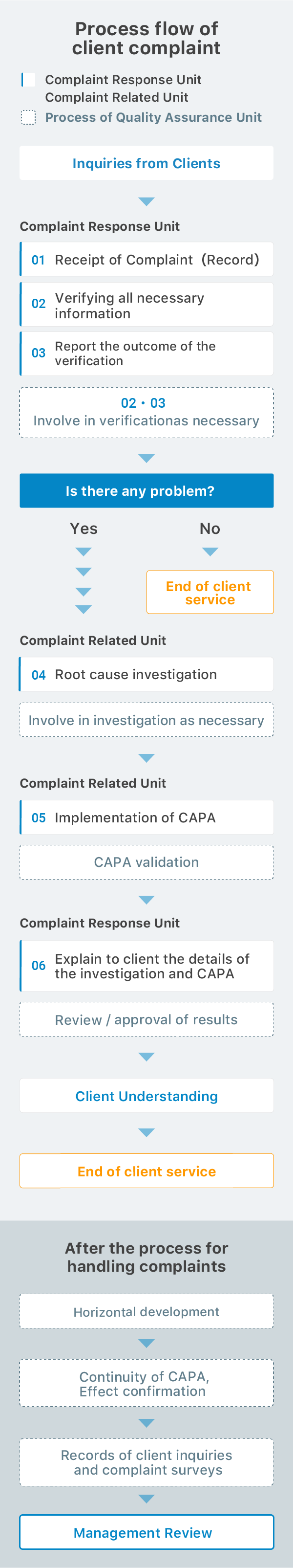Image resolution: width=293 pixels, height=1568 pixels.
Task: Click the Is there any problem? banner
Action: (146, 490)
